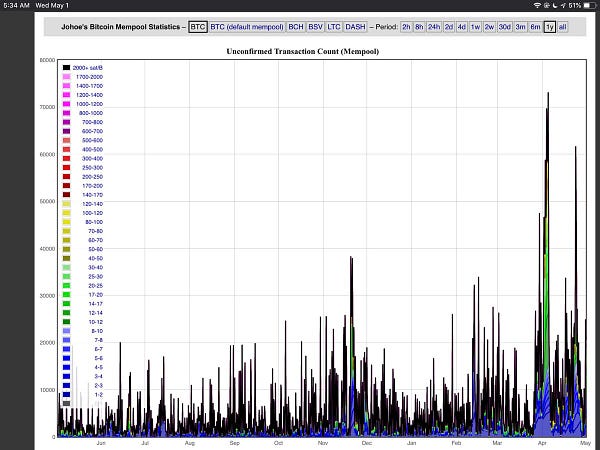
Task: Switch to DASH mempool statistics
Action: [x=355, y=27]
